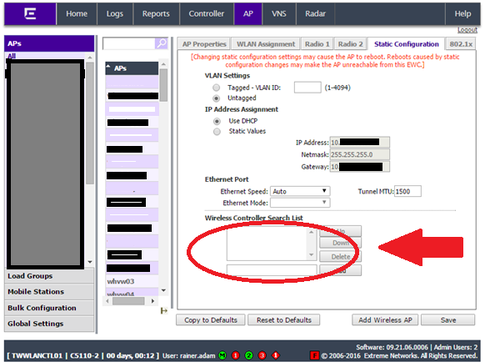The image size is (490, 362).
Task: Switch to the 802.1x tab
Action: (x=461, y=44)
